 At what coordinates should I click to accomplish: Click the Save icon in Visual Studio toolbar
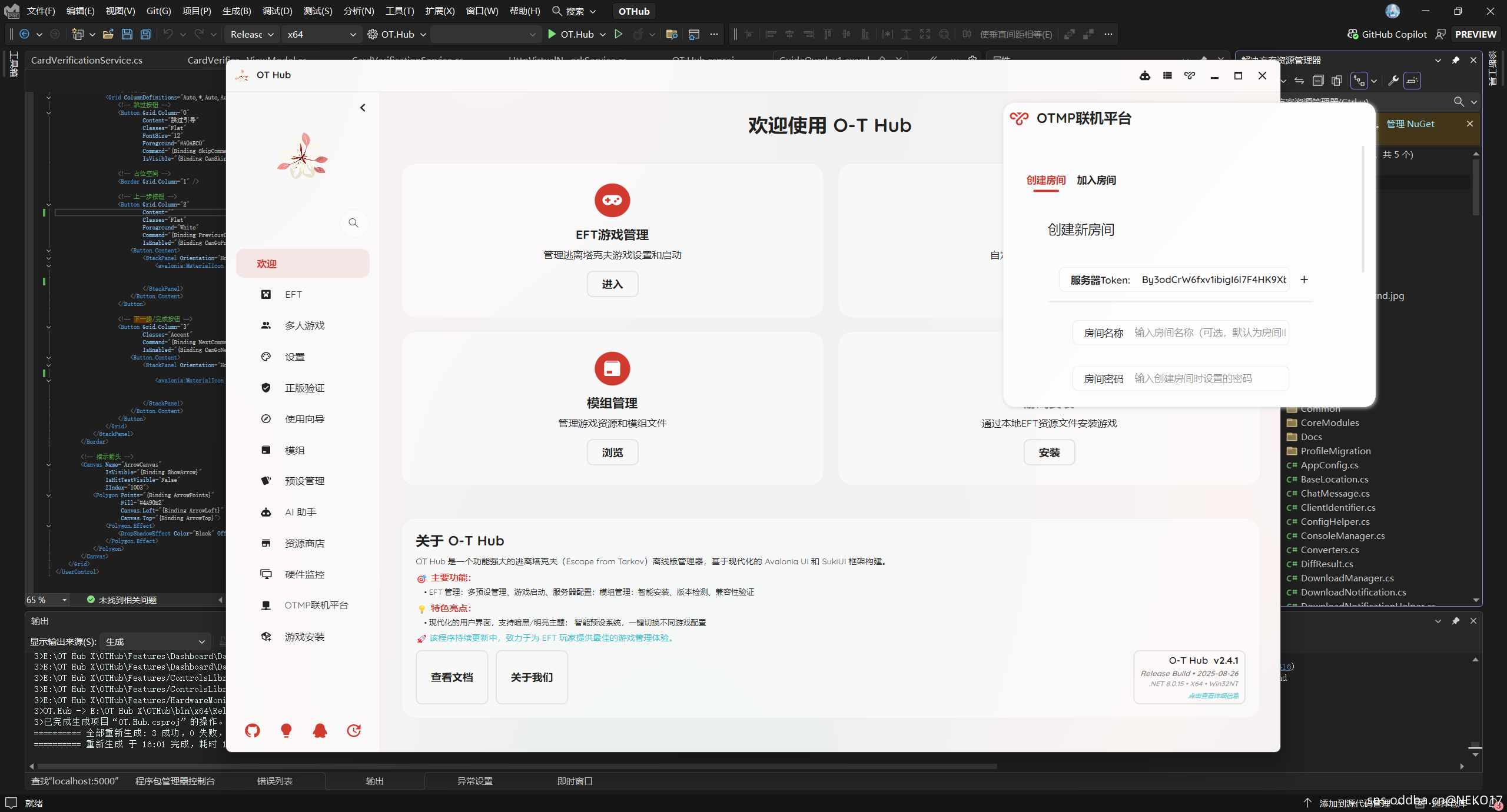127,34
